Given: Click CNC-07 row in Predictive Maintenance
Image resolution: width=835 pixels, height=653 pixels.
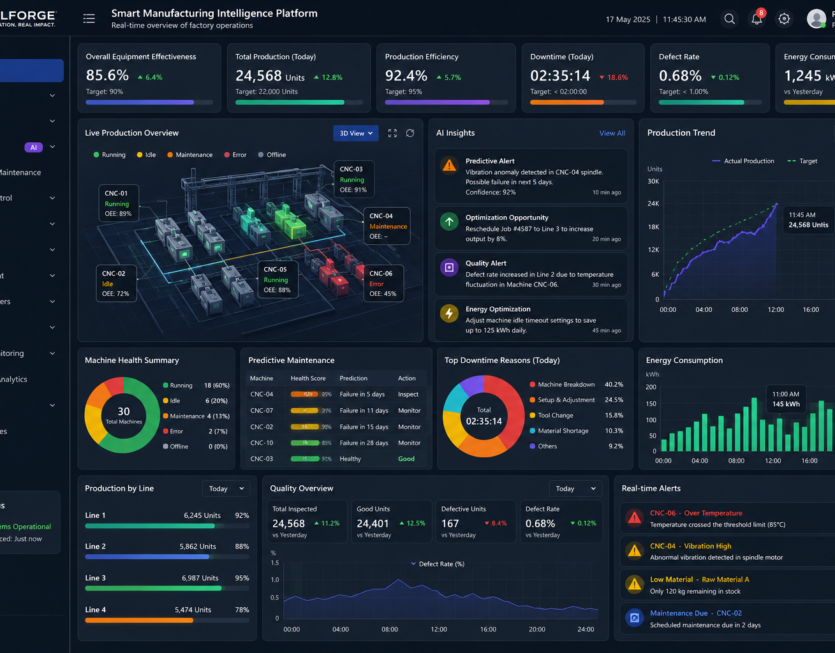Looking at the screenshot, I should 336,411.
